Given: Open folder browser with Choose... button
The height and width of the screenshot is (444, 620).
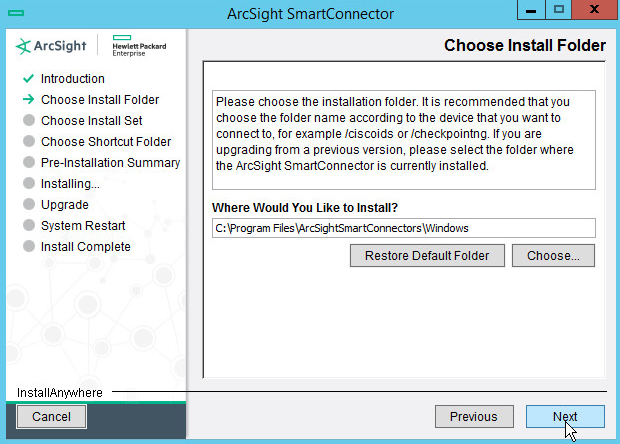Looking at the screenshot, I should (x=553, y=255).
